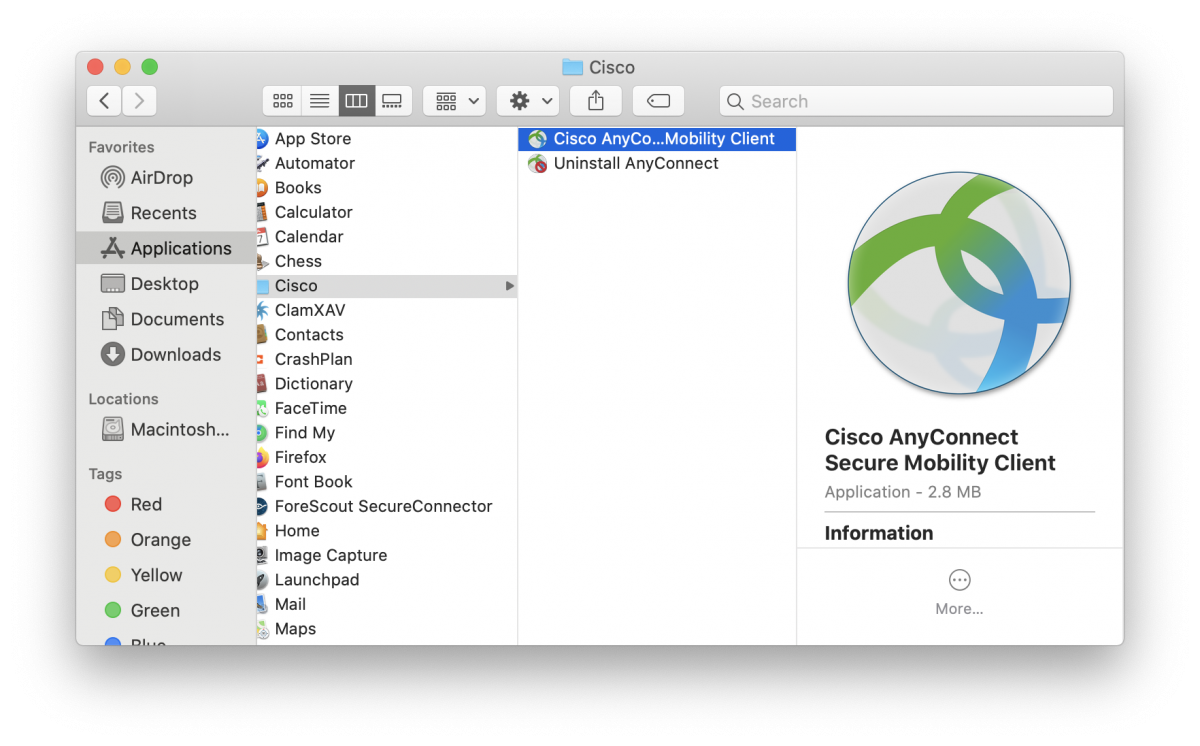Select Applications in the sidebar
1200x746 pixels.
166,248
